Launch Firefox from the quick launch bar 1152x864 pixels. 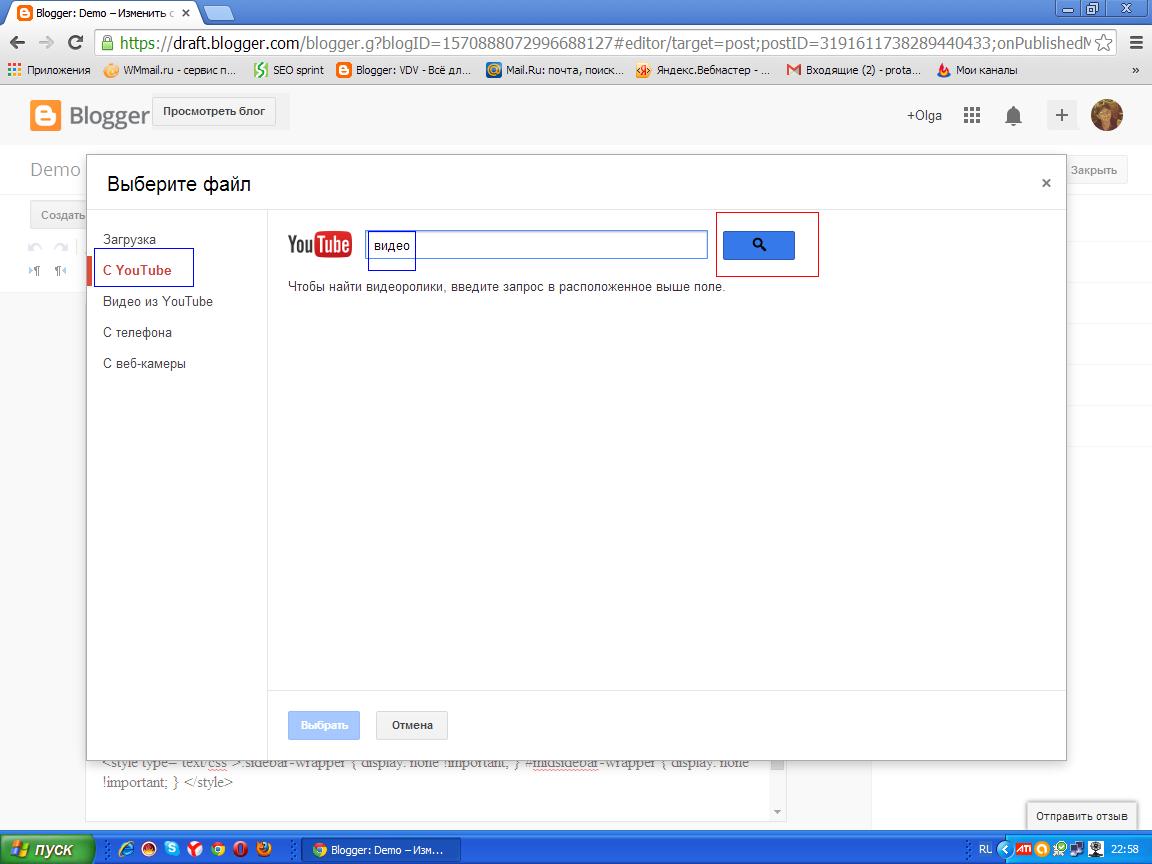pos(264,849)
